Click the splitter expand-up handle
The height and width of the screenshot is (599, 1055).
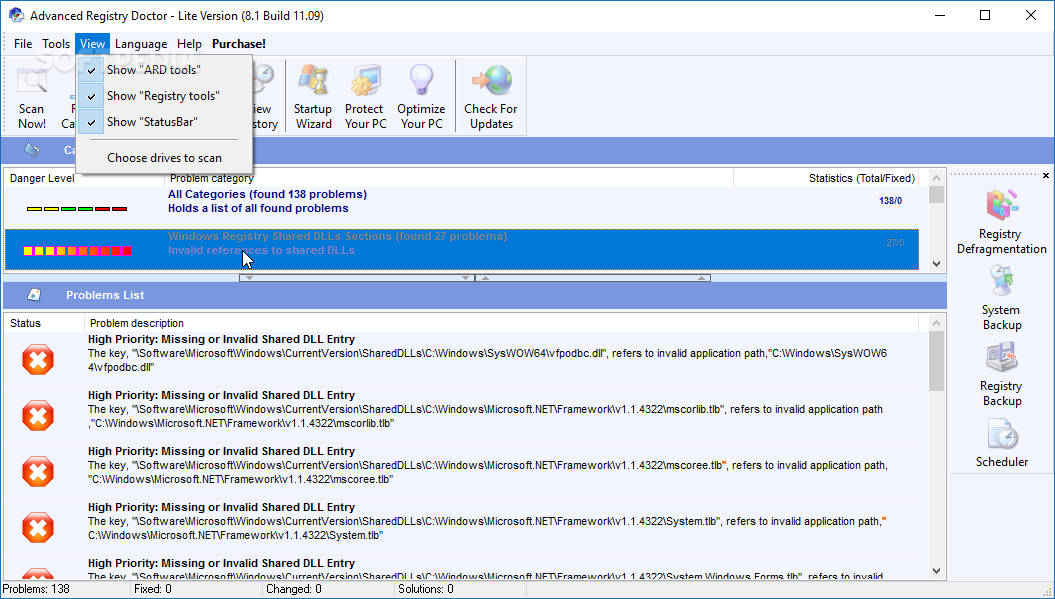point(593,277)
